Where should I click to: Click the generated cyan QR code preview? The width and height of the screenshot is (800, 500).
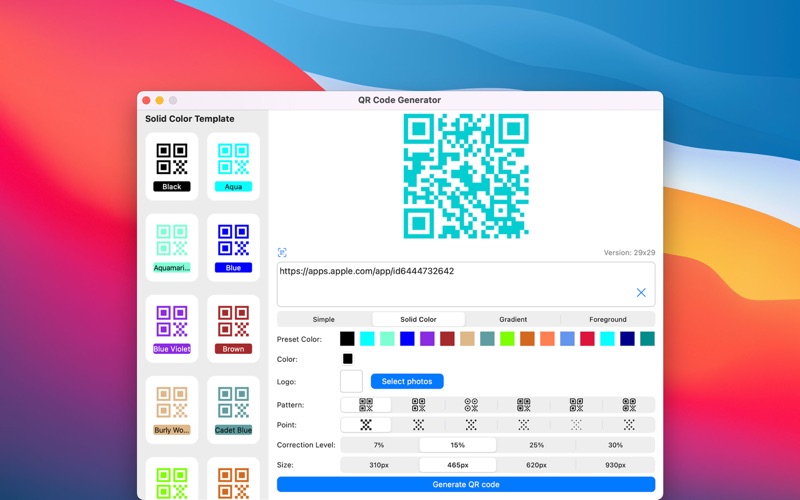point(466,176)
